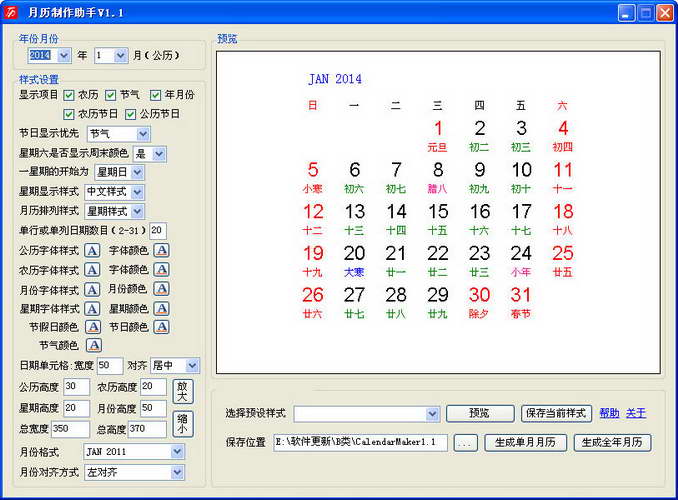Screen dimensions: 678x500
Task: Toggle the 节气 checkbox
Action: pyautogui.click(x=111, y=95)
